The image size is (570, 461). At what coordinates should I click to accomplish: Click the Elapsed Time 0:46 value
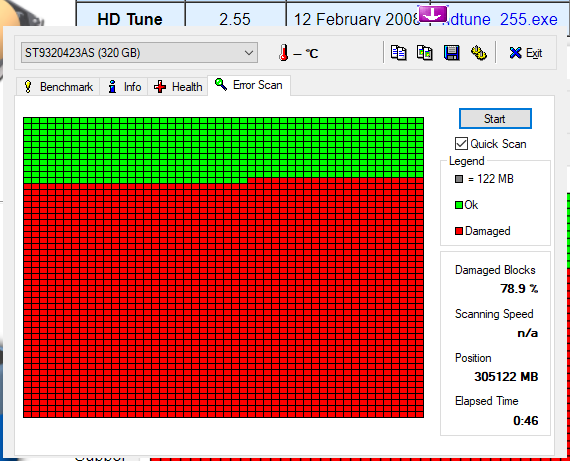526,421
